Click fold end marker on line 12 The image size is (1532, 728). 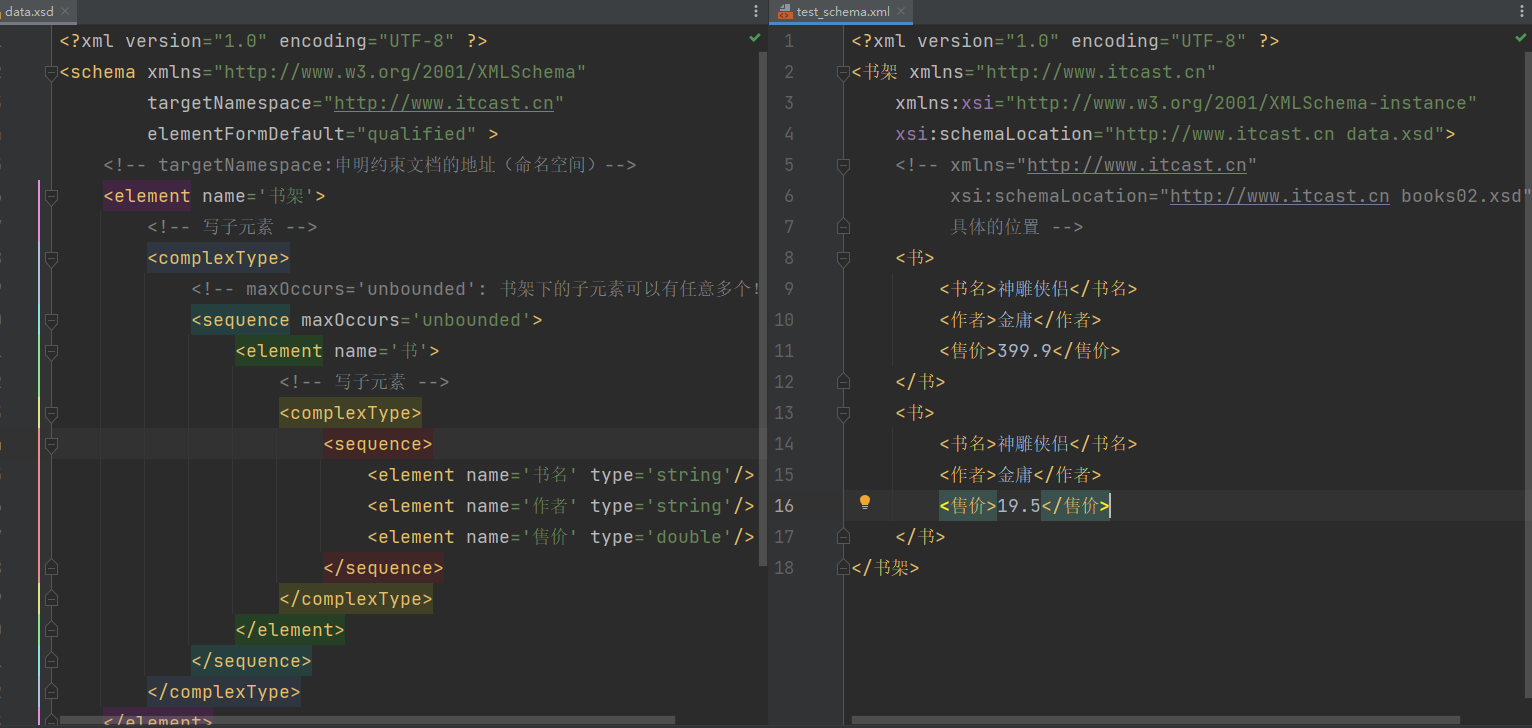[843, 382]
